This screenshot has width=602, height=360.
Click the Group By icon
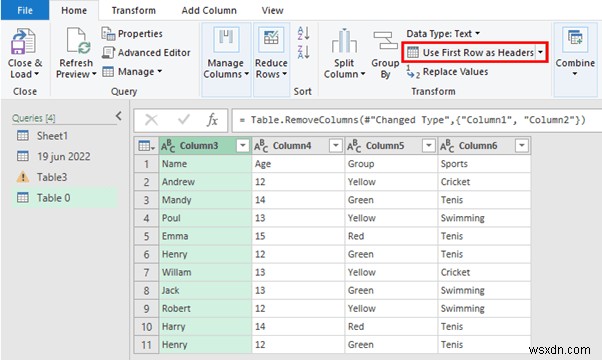[385, 40]
